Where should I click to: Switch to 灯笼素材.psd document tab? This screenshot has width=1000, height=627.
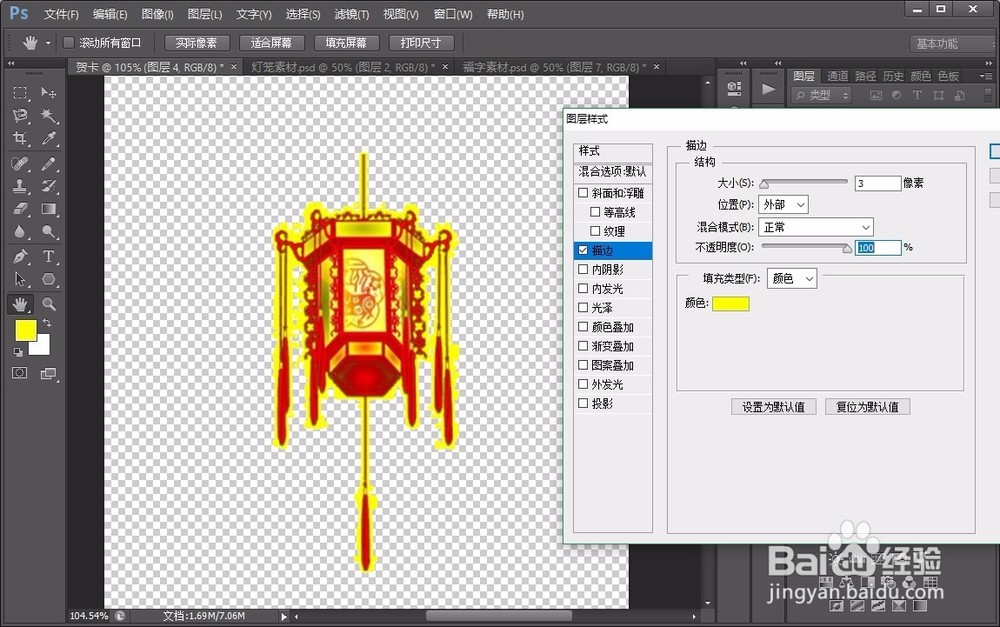[342, 67]
